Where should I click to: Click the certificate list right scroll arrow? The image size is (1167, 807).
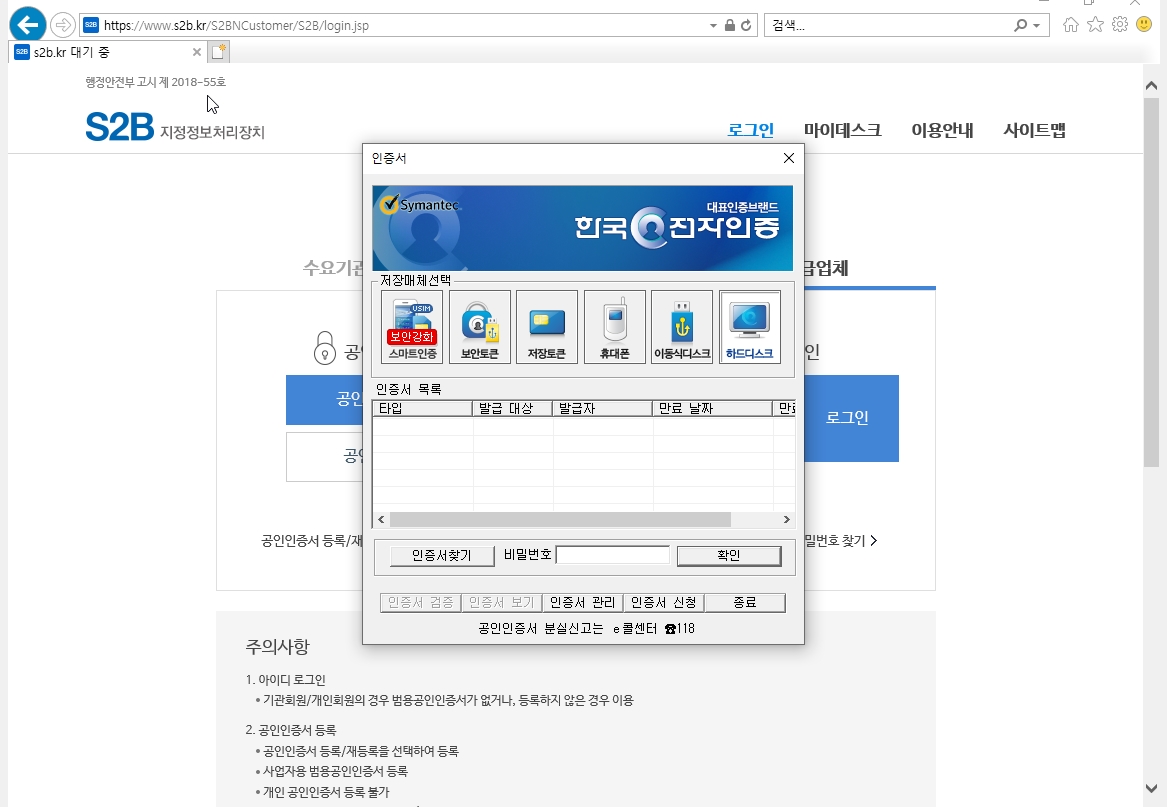[787, 520]
